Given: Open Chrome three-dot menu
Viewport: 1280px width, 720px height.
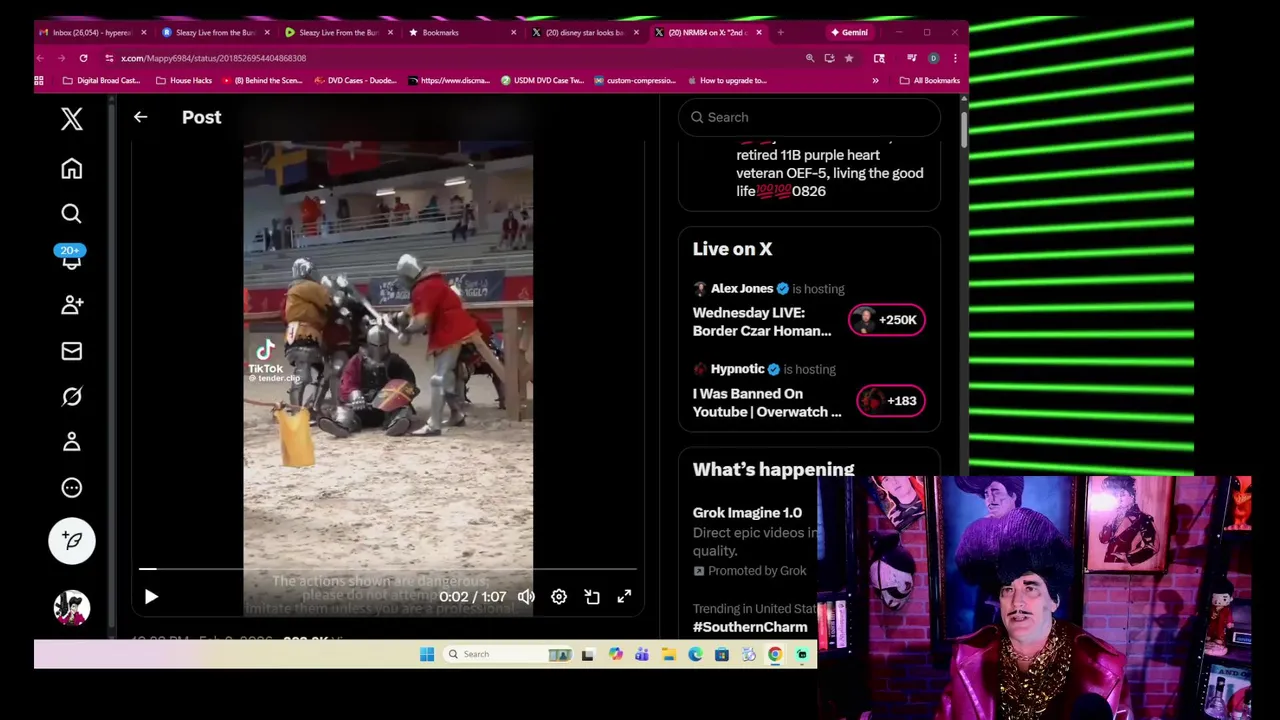Looking at the screenshot, I should pos(954,58).
